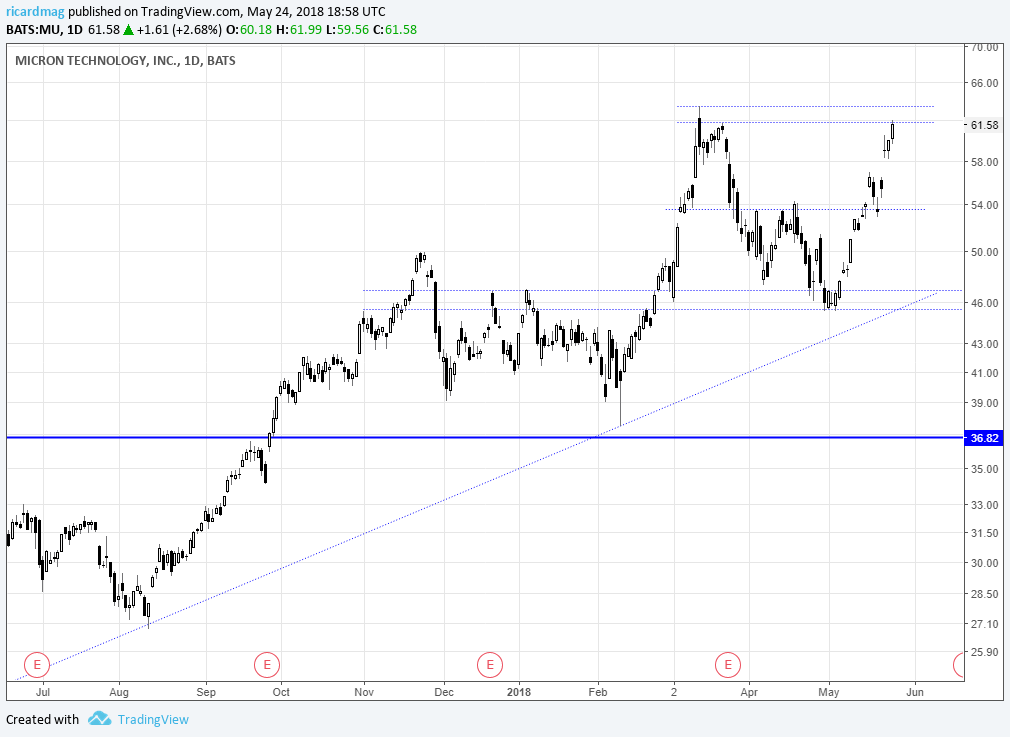Click the 'May' time axis label

(x=829, y=692)
